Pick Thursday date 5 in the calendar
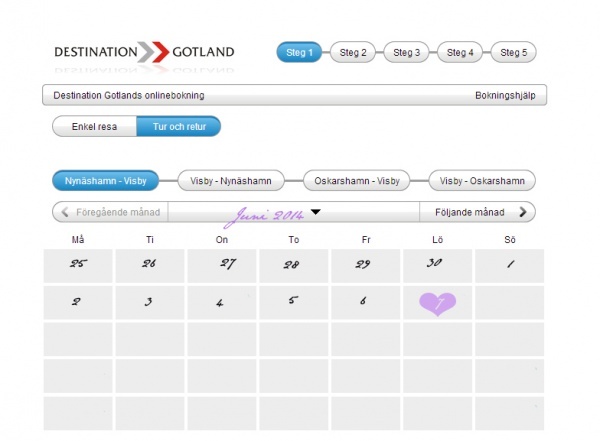The width and height of the screenshot is (600, 441). tap(294, 303)
